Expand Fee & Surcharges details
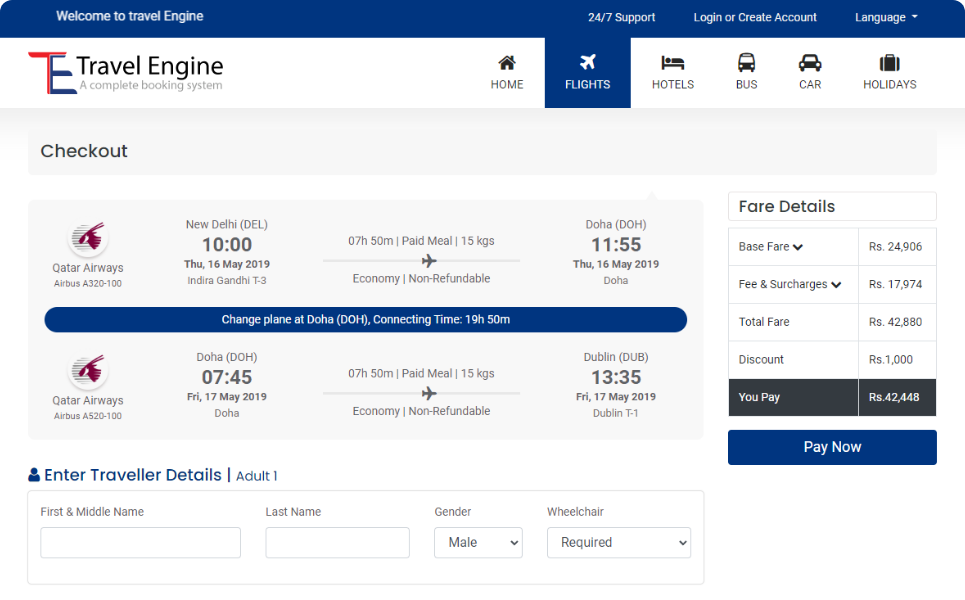The height and width of the screenshot is (600, 965). (x=836, y=285)
